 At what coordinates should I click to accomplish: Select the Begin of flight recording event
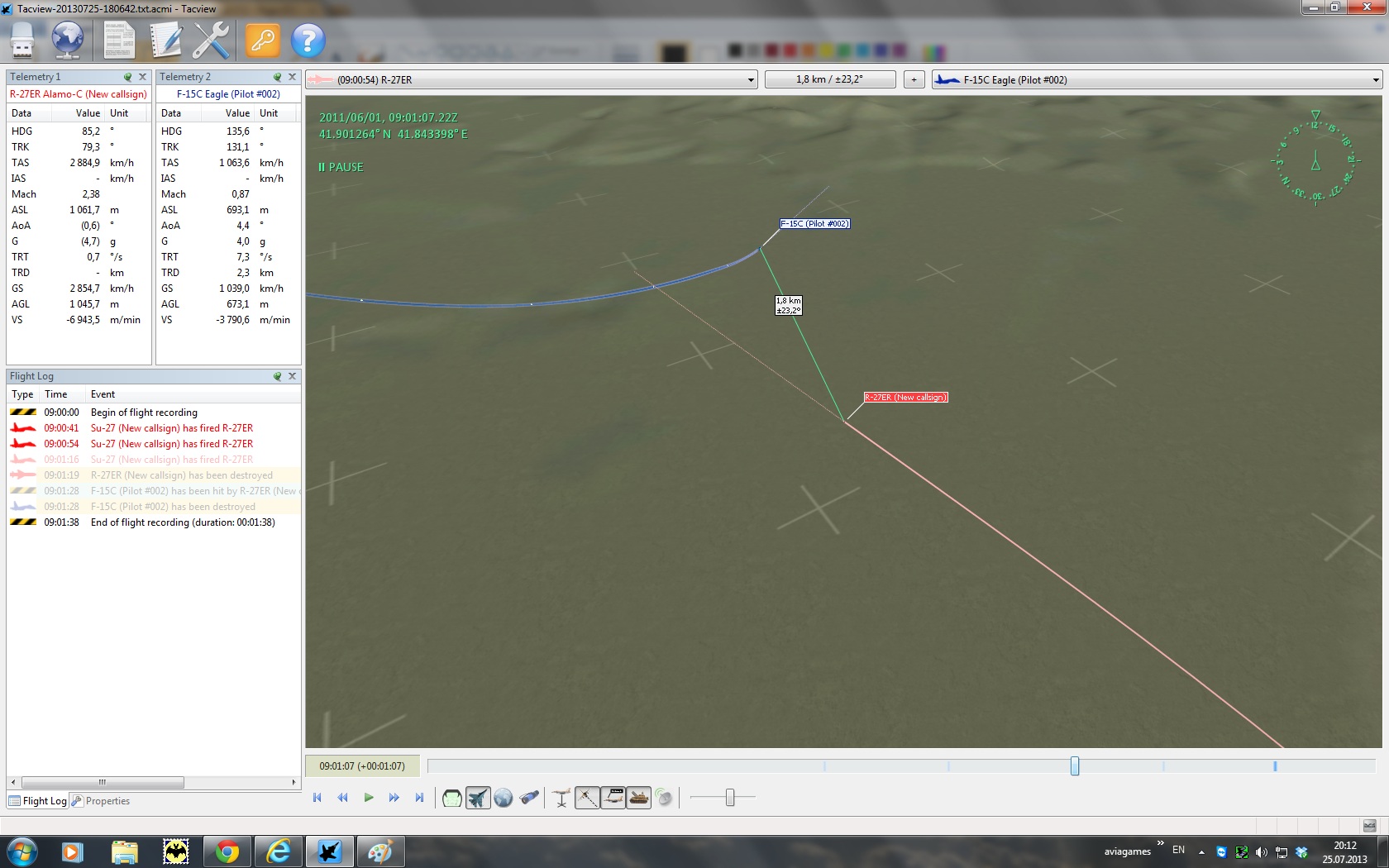(154, 413)
